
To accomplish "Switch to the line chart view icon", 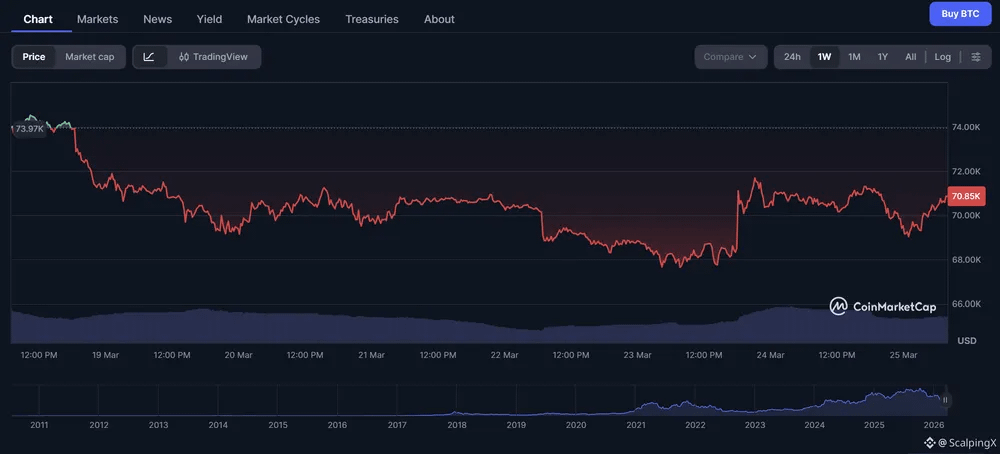I will (x=149, y=57).
